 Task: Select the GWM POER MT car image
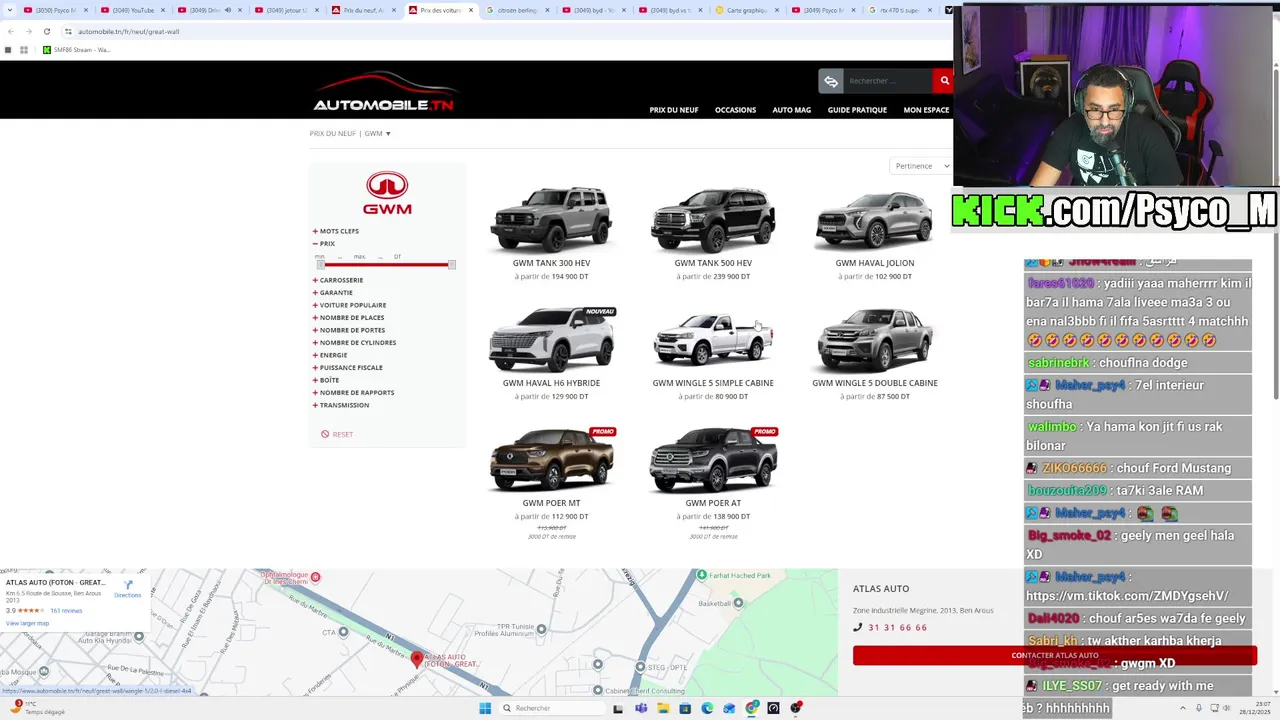click(551, 460)
